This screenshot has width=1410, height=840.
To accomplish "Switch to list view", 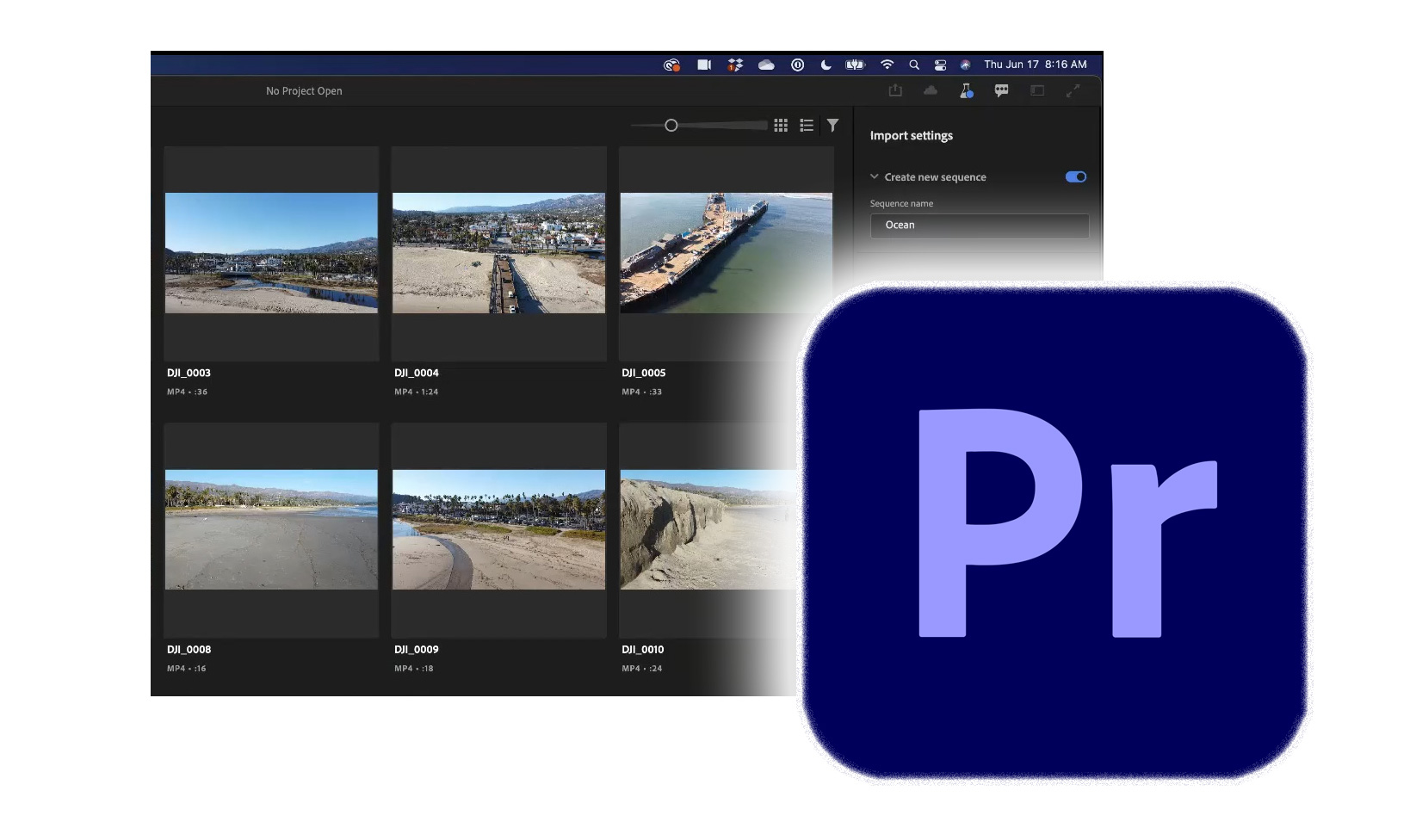I will [x=807, y=126].
